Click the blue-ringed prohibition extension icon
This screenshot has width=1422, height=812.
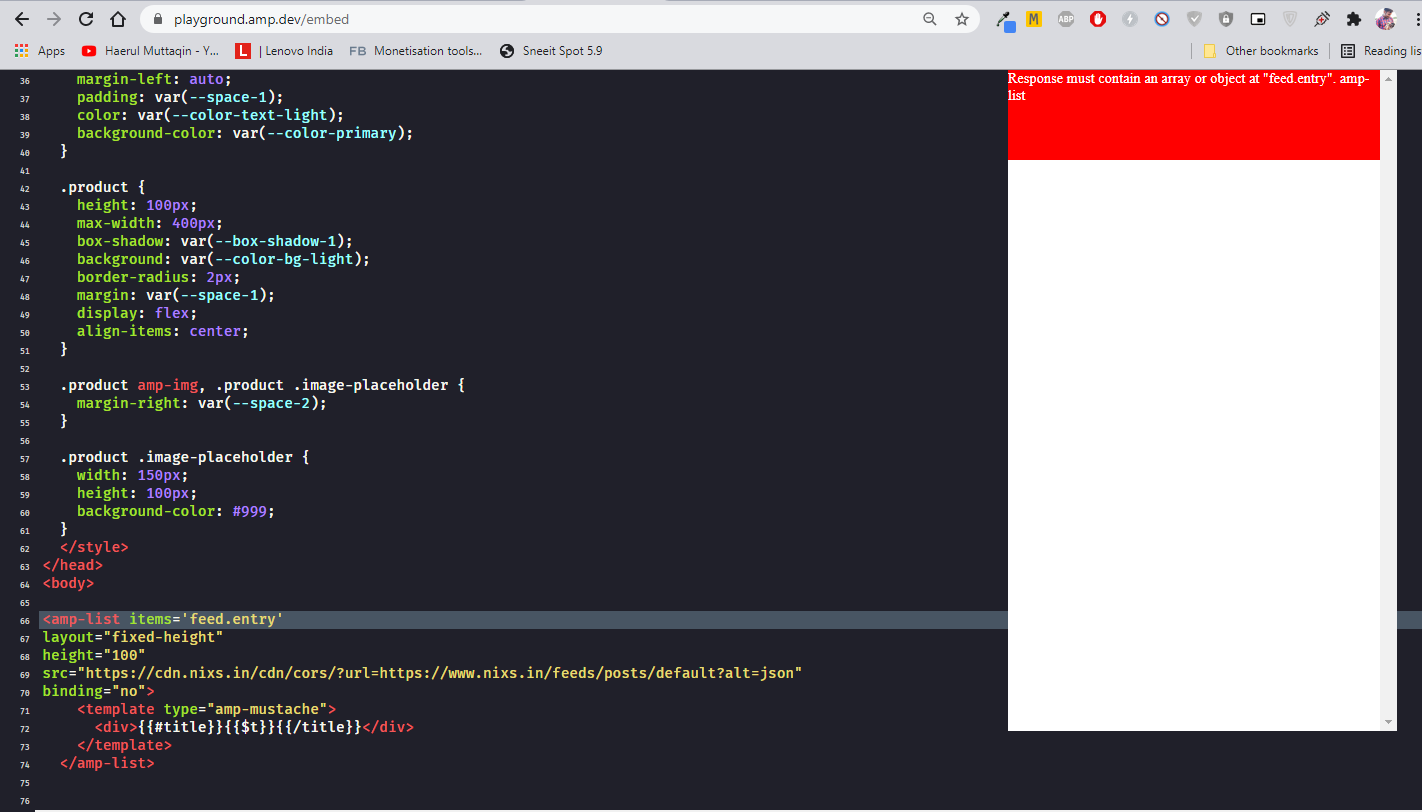1162,19
